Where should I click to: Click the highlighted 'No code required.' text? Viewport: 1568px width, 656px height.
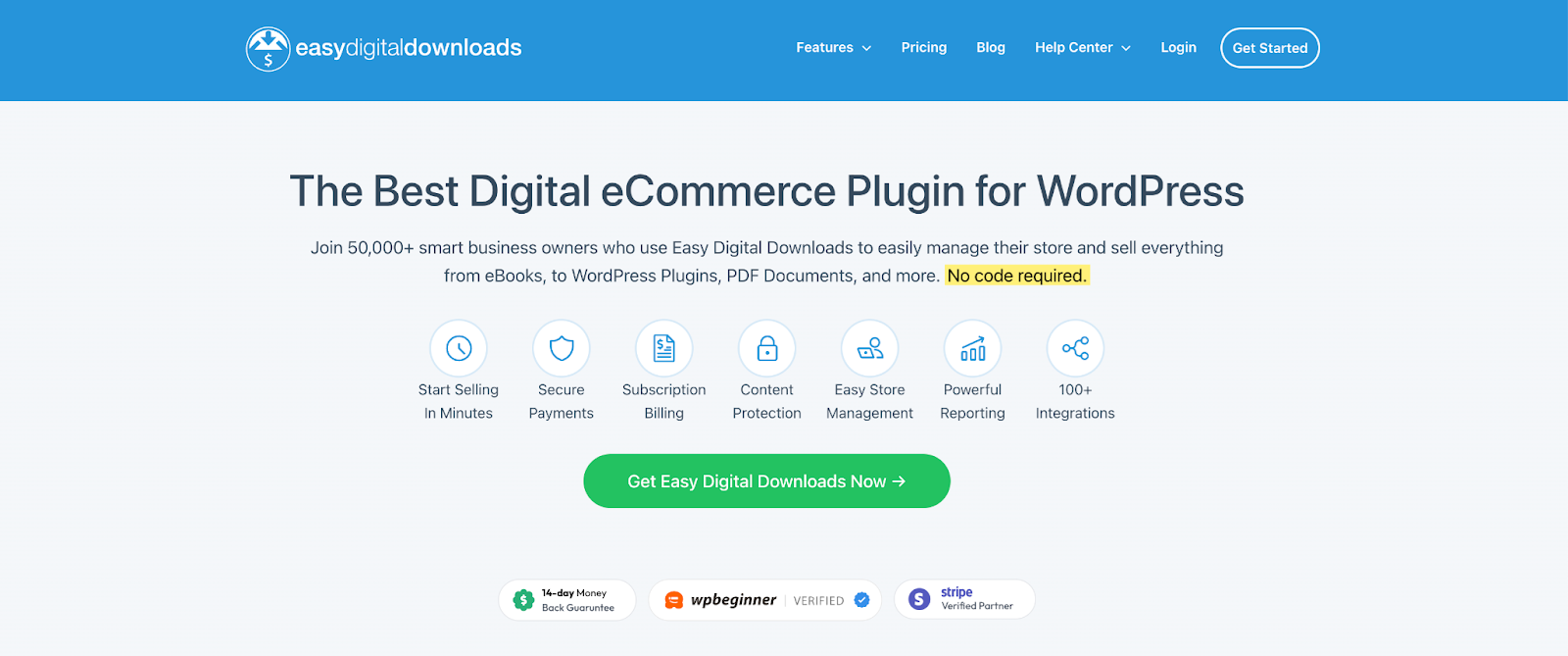(1016, 276)
